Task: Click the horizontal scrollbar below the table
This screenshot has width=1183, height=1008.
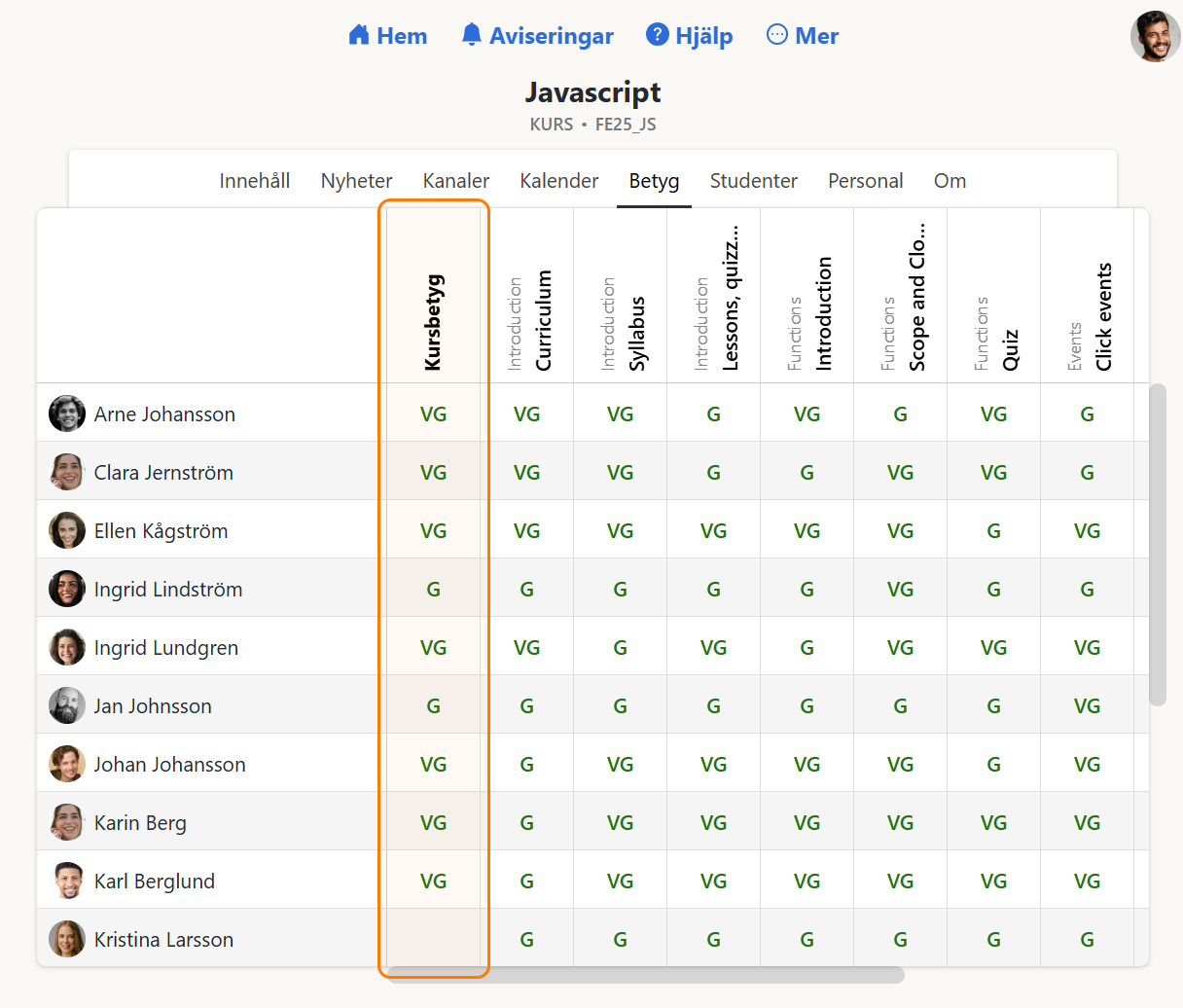Action: (x=646, y=975)
